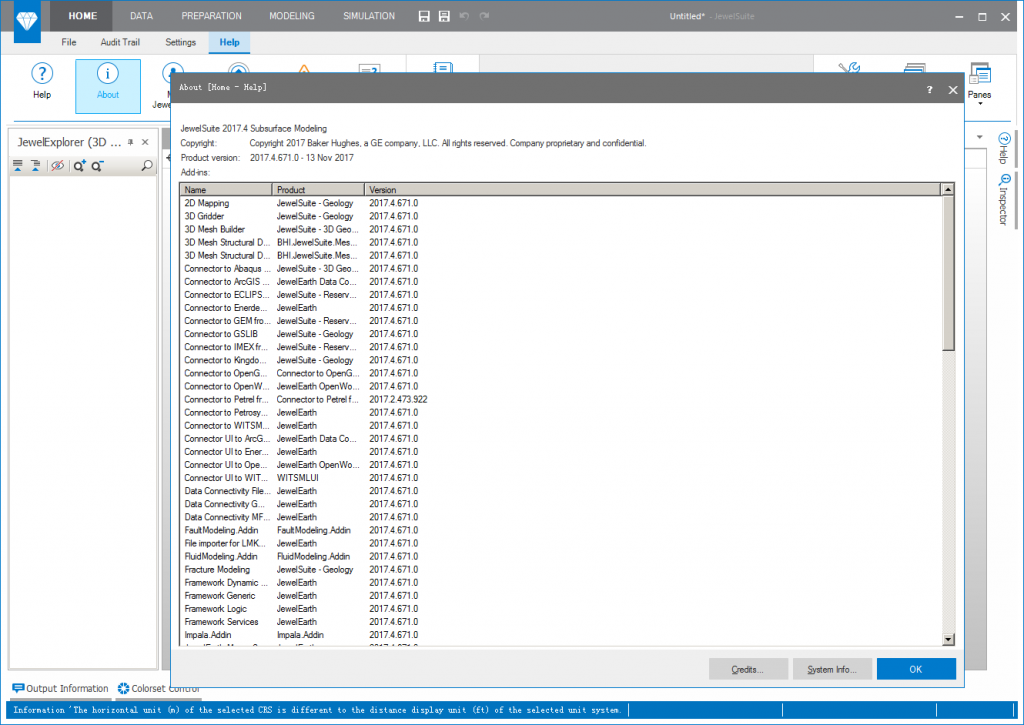
Task: Select the FluidModeling.Addin row
Action: pyautogui.click(x=561, y=556)
